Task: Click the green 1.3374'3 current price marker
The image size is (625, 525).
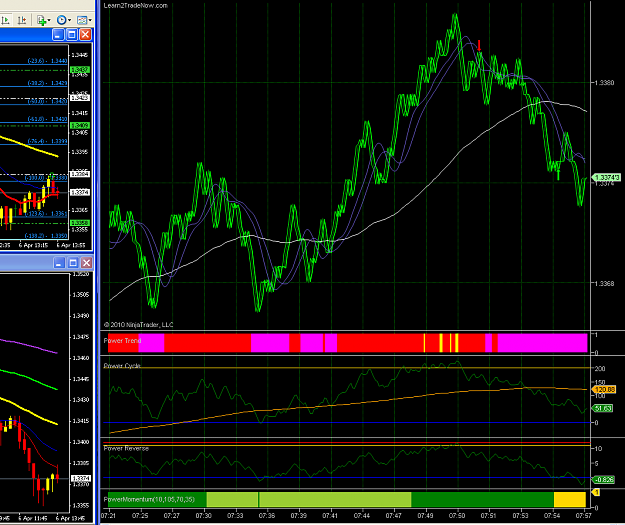Action: pyautogui.click(x=607, y=177)
